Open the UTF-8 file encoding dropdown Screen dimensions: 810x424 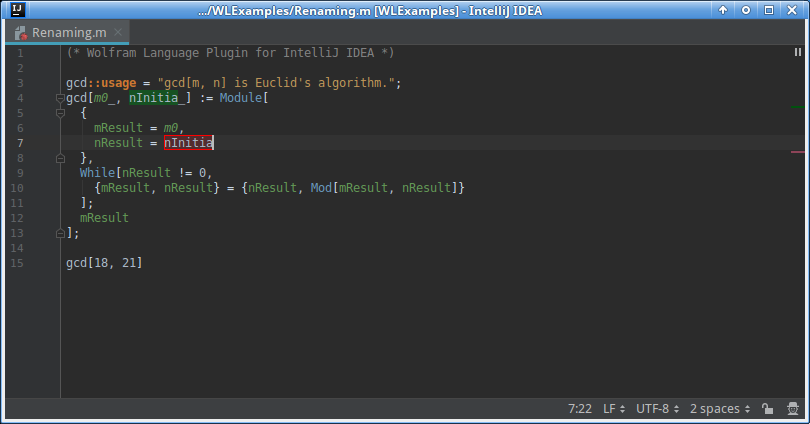tap(657, 409)
